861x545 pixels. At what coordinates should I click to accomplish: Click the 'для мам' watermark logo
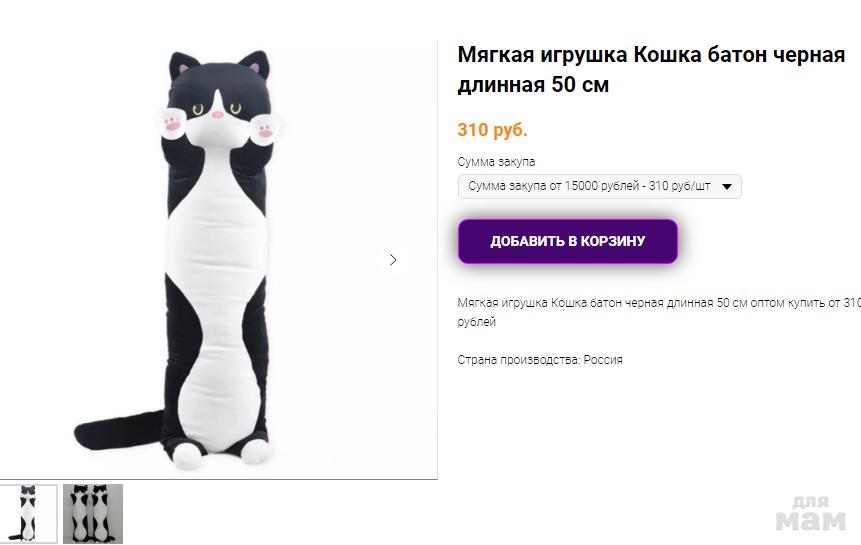pos(809,513)
